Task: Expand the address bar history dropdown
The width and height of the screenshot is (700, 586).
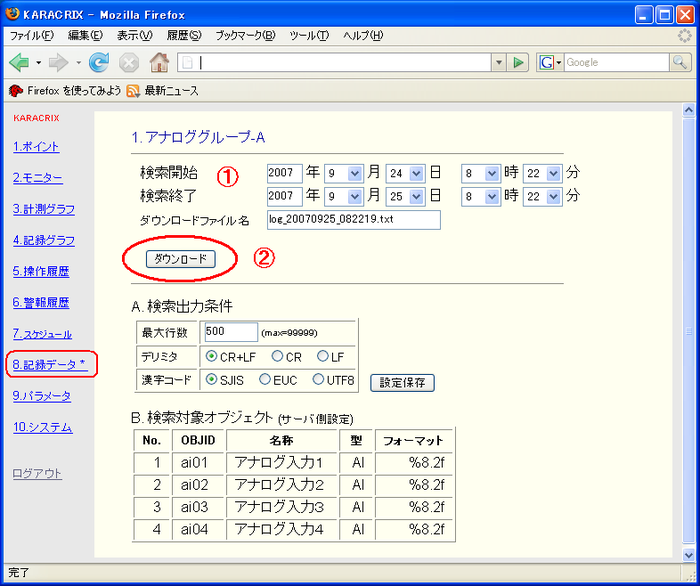Action: click(499, 62)
